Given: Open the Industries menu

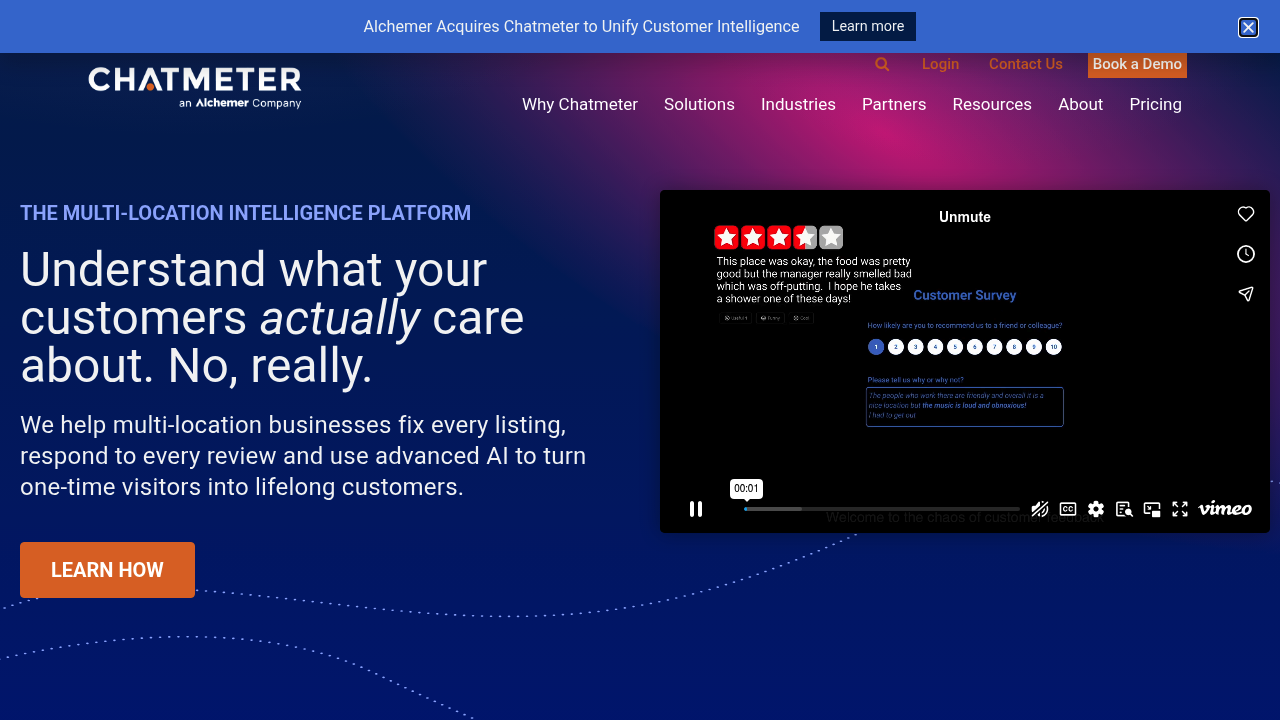Looking at the screenshot, I should [x=798, y=104].
